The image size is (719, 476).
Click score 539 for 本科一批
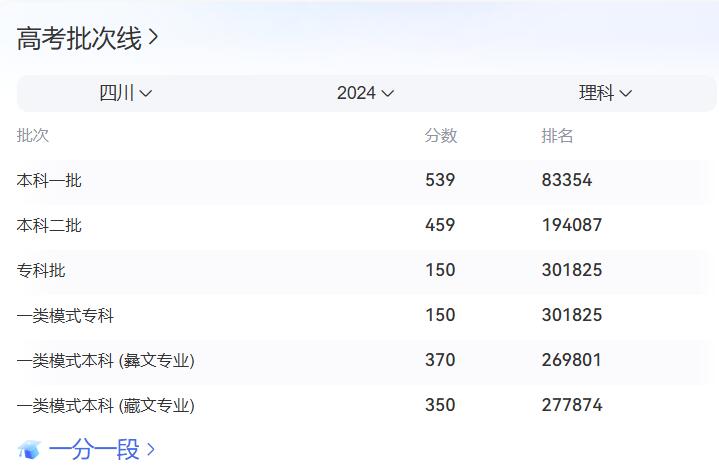coord(440,180)
